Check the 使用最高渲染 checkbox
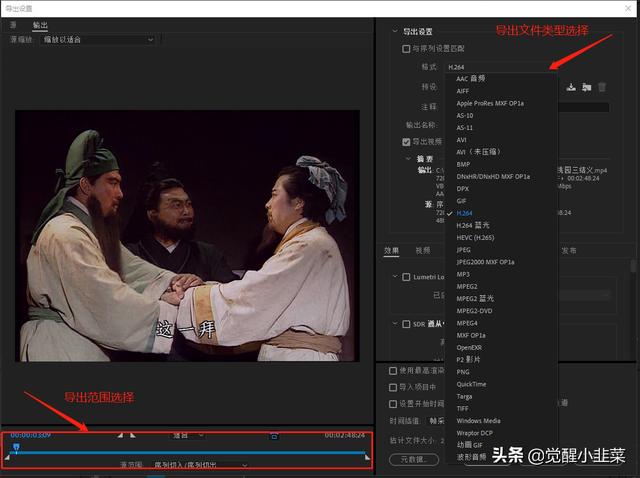The height and width of the screenshot is (478, 640). (x=393, y=371)
